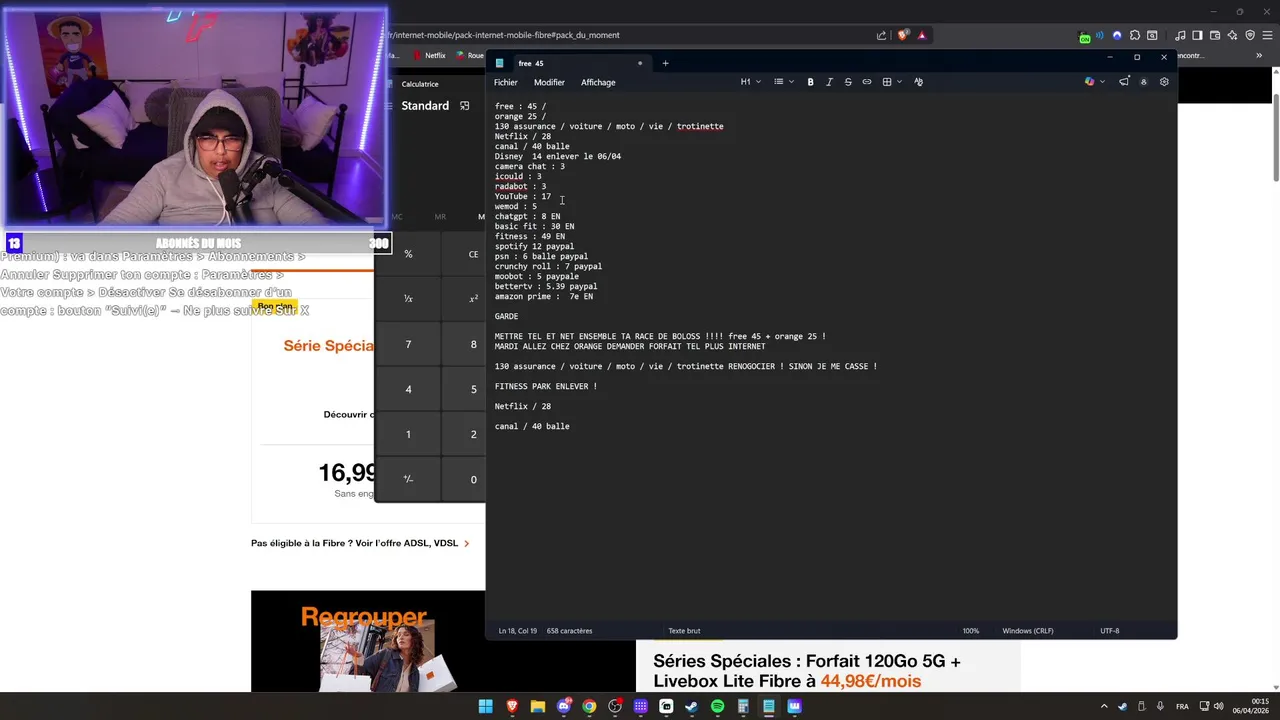Viewport: 1280px width, 720px height.
Task: Toggle bold formatting in Notepad toolbar
Action: (810, 82)
